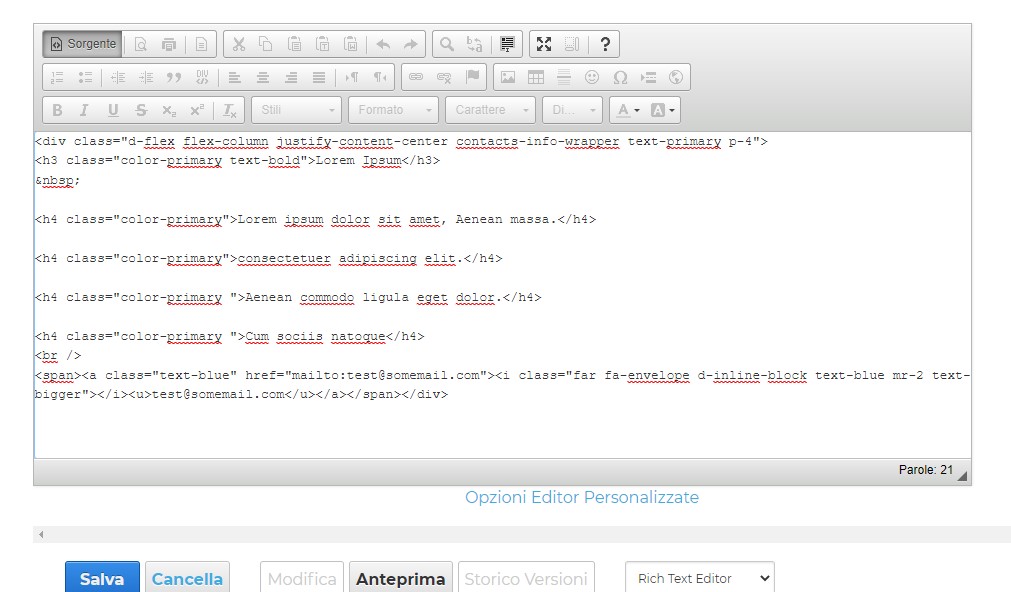1011x592 pixels.
Task: Select the Cut icon
Action: [x=238, y=43]
